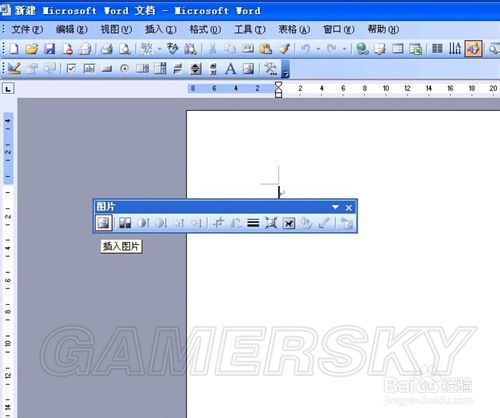The height and width of the screenshot is (418, 500).
Task: Open the Undo dropdown arrow
Action: tap(318, 49)
